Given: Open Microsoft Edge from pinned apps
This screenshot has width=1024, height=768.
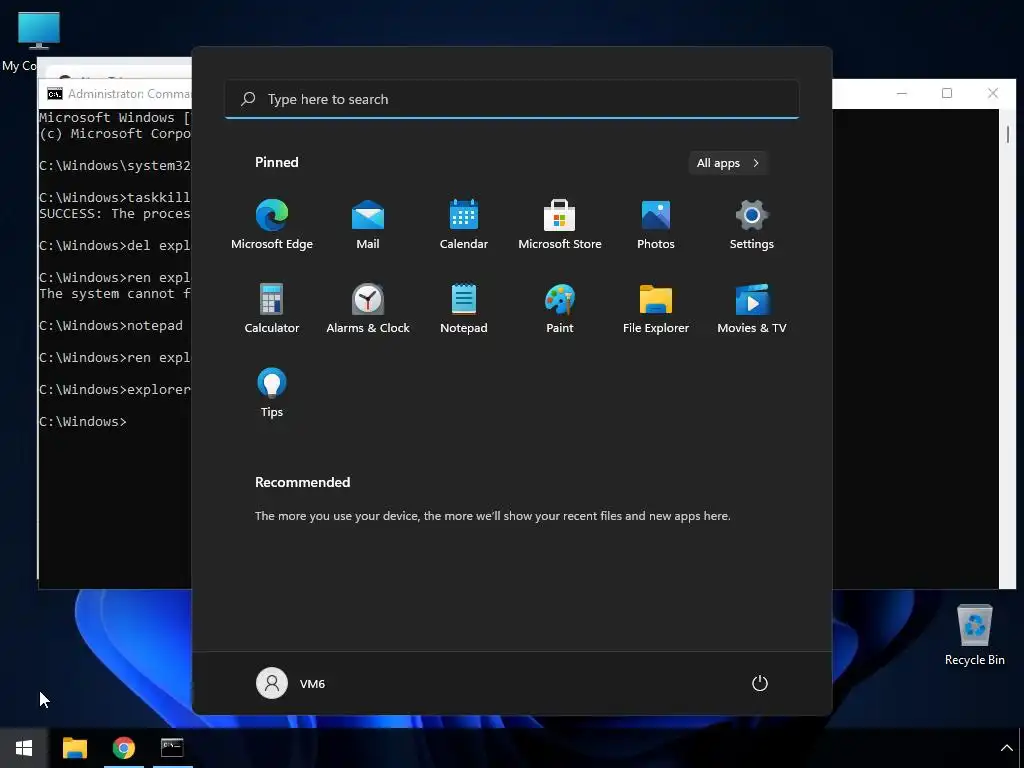Looking at the screenshot, I should click(x=272, y=225).
